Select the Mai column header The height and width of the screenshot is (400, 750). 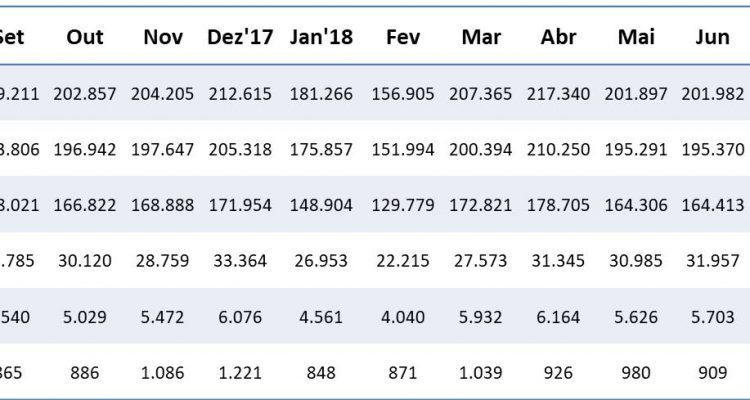635,37
